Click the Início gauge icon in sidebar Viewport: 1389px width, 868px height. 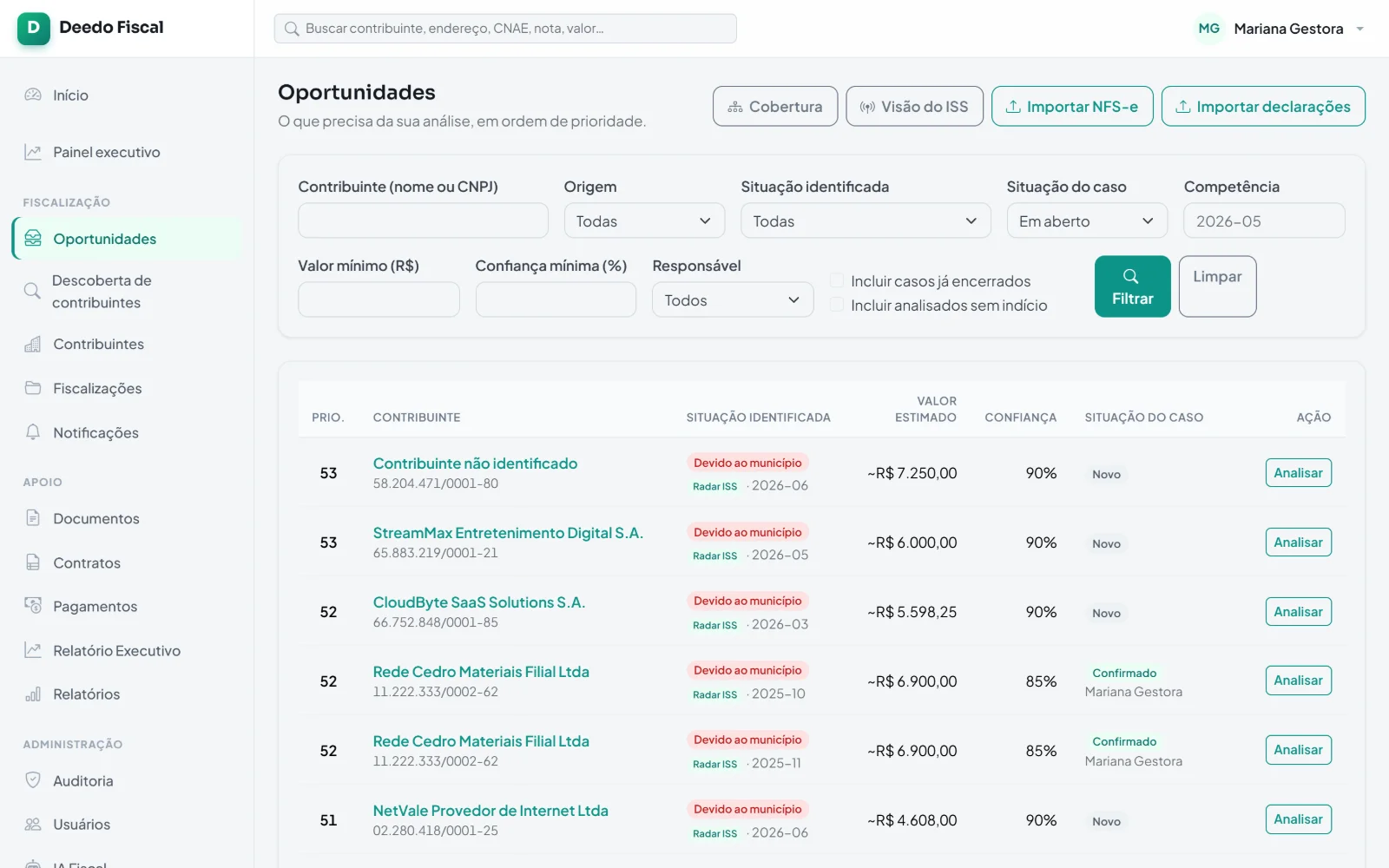click(33, 95)
